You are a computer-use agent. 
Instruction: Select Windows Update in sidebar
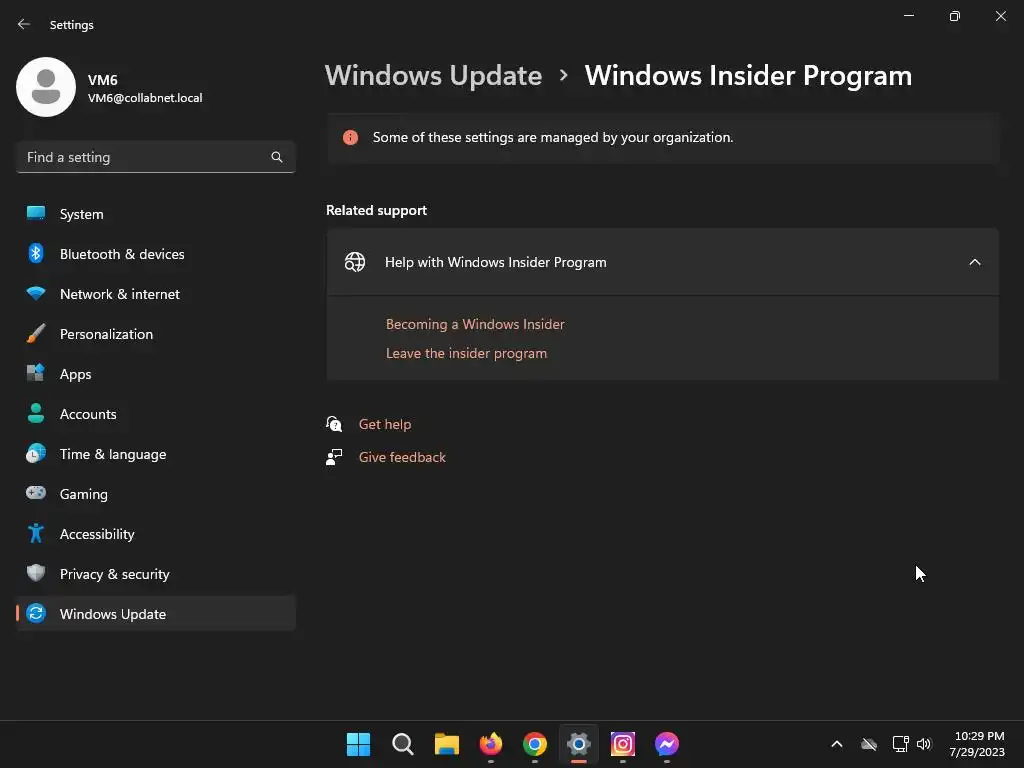coord(155,614)
